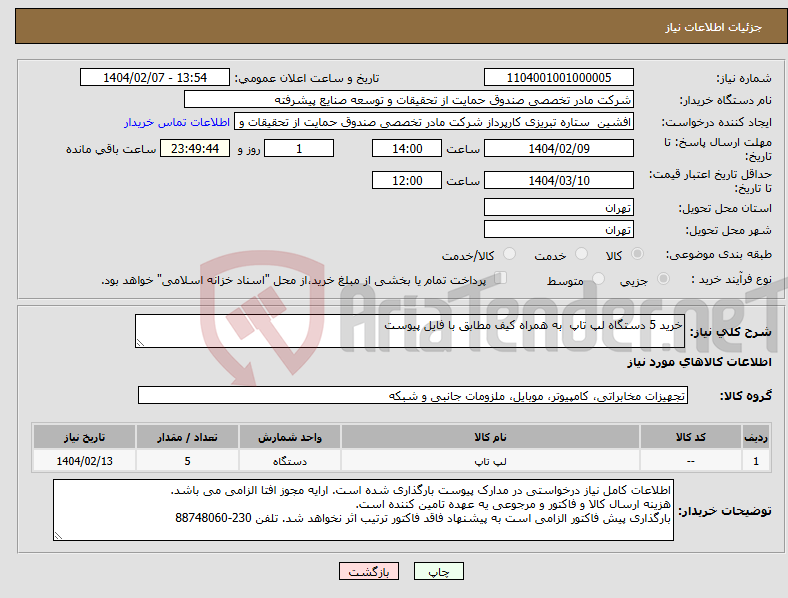Click the نام کالا column header
The width and height of the screenshot is (788, 598).
click(x=490, y=437)
